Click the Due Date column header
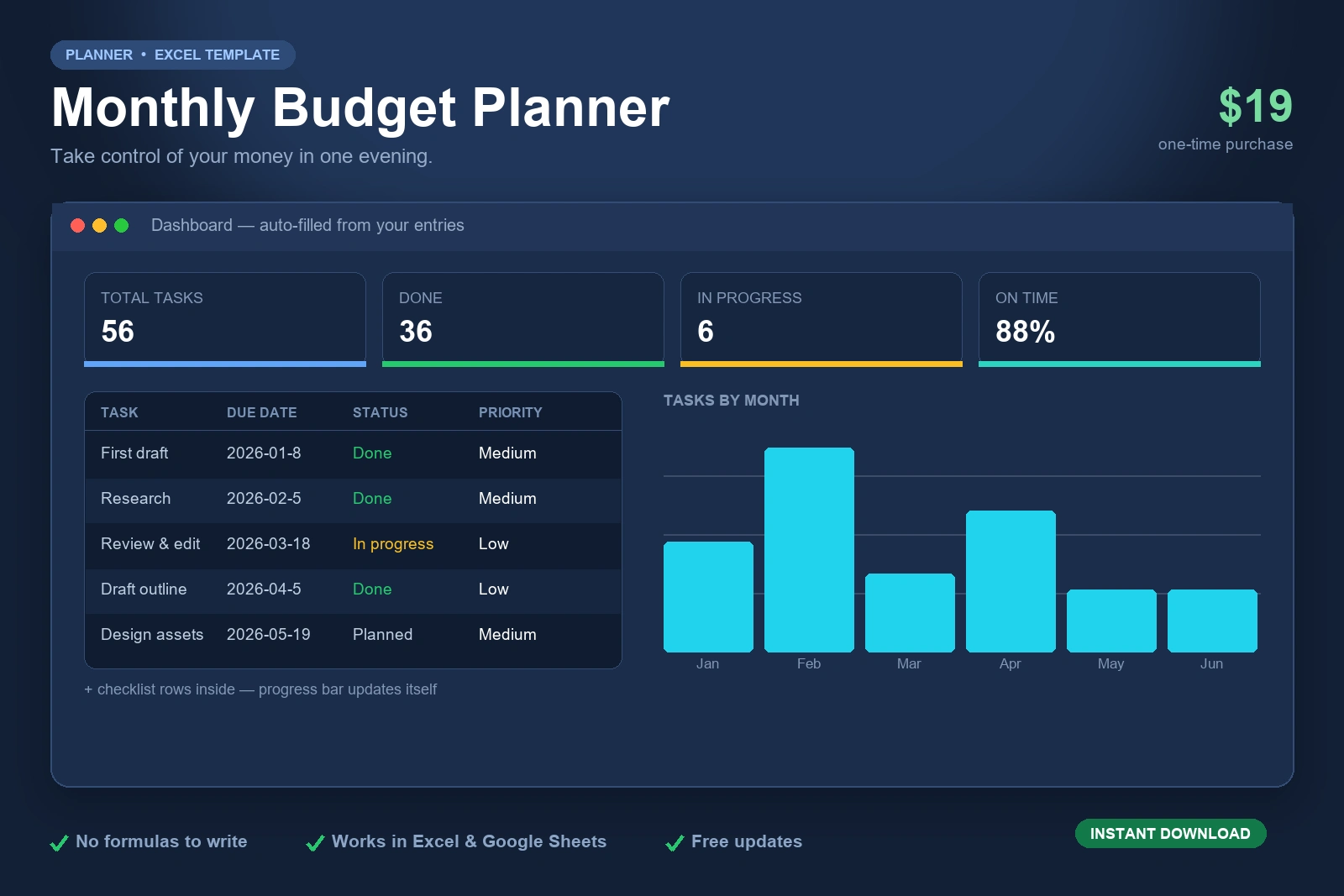This screenshot has width=1344, height=896. point(261,412)
